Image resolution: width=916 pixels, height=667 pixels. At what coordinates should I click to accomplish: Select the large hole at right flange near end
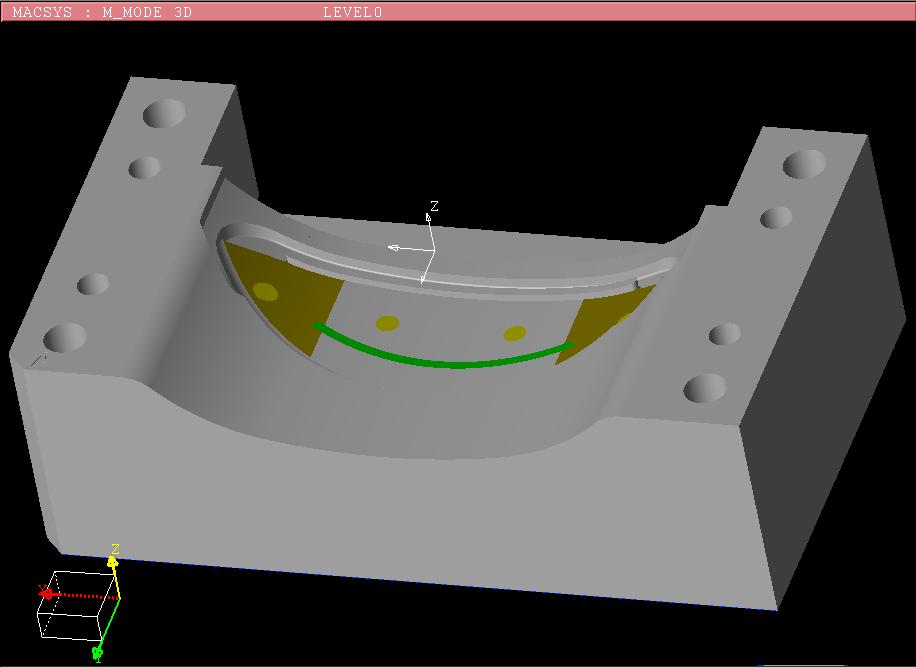tap(705, 388)
